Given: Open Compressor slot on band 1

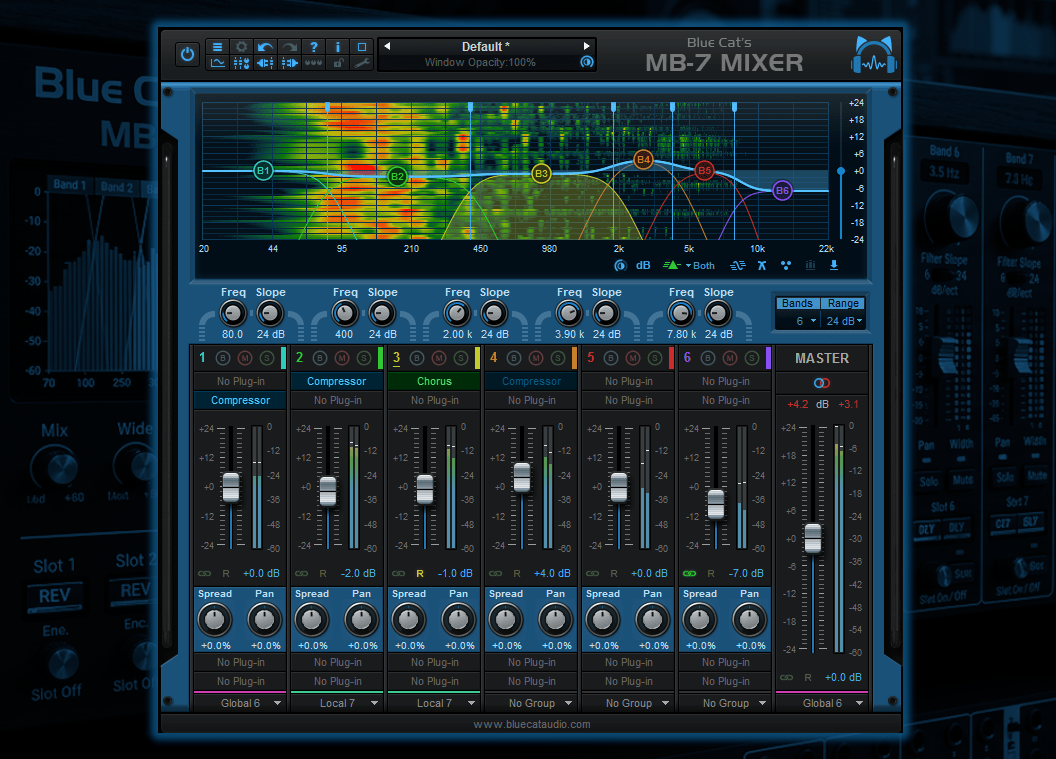Looking at the screenshot, I should click(240, 400).
